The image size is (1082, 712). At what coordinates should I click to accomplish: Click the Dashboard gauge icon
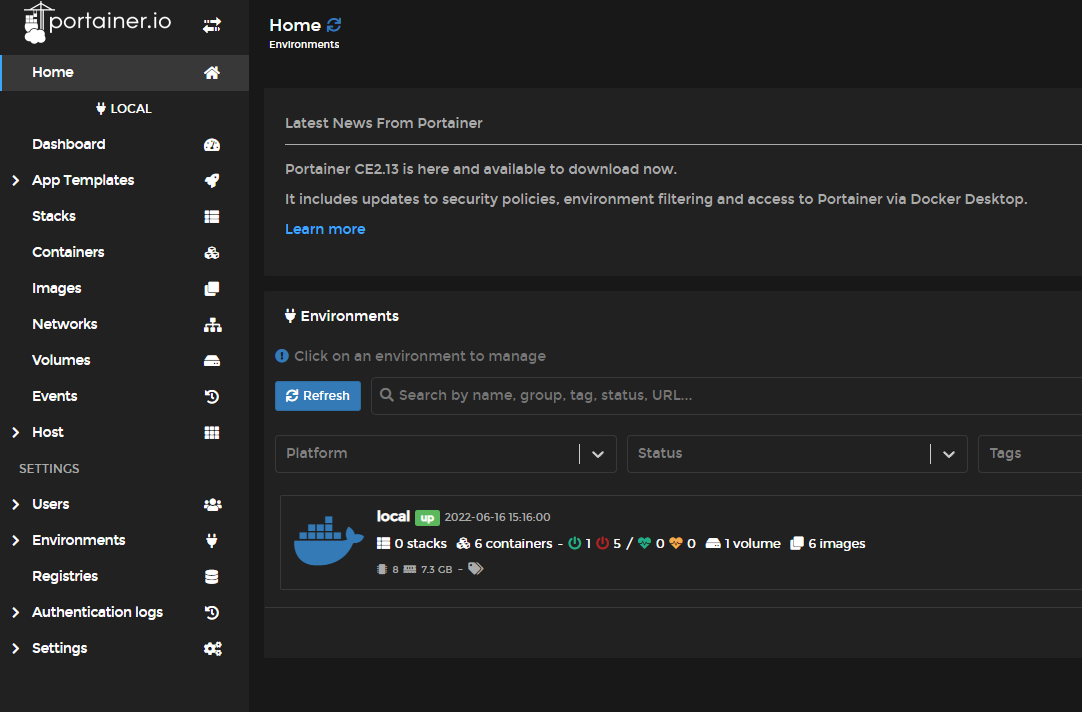[x=212, y=145]
